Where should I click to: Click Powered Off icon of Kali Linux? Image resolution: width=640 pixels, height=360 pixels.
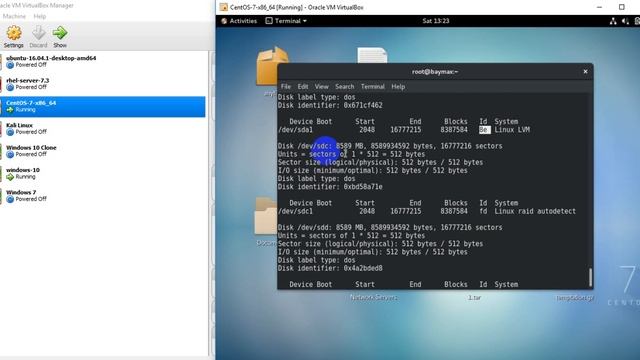[x=10, y=132]
